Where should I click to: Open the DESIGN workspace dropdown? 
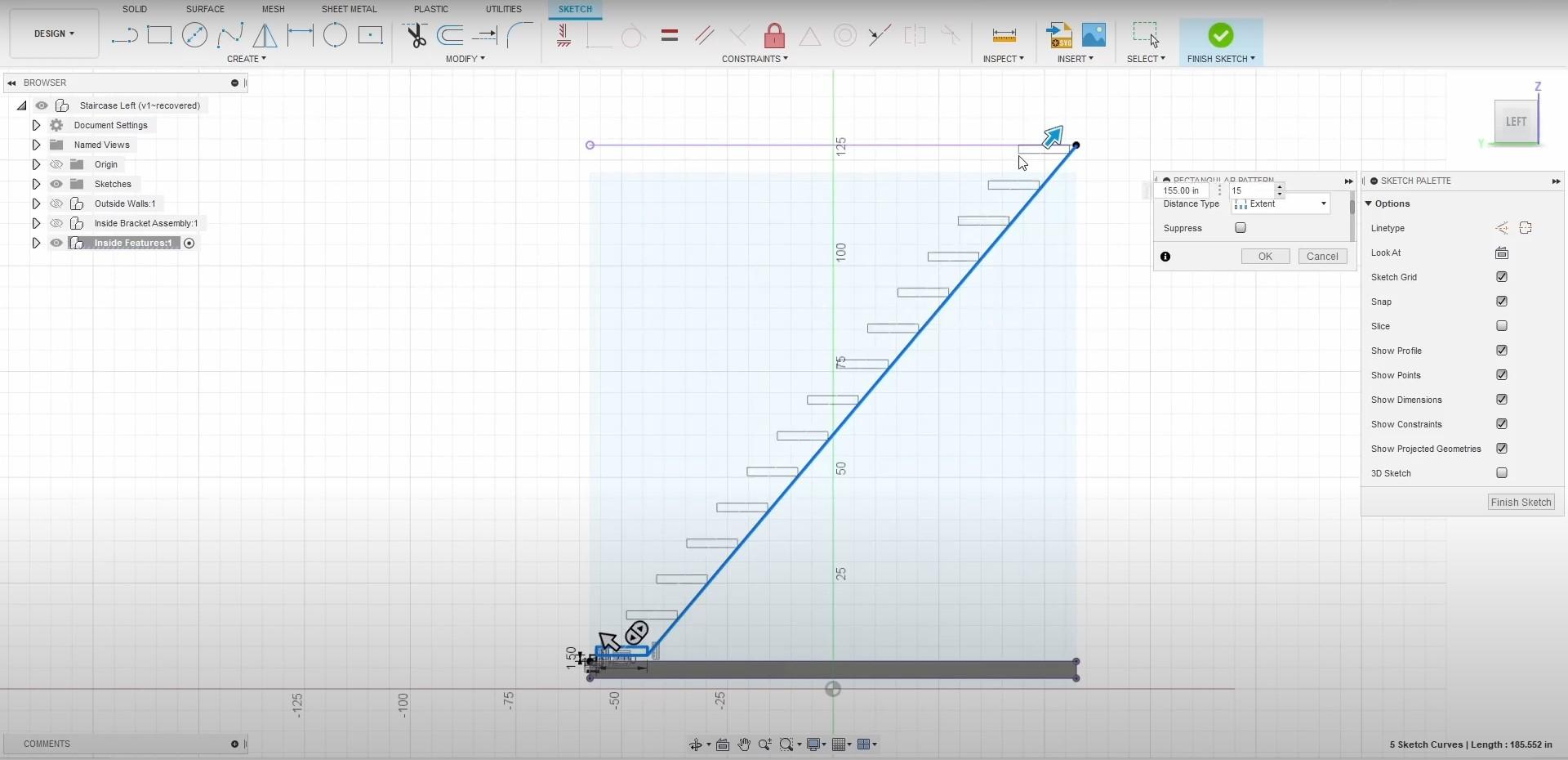coord(54,34)
